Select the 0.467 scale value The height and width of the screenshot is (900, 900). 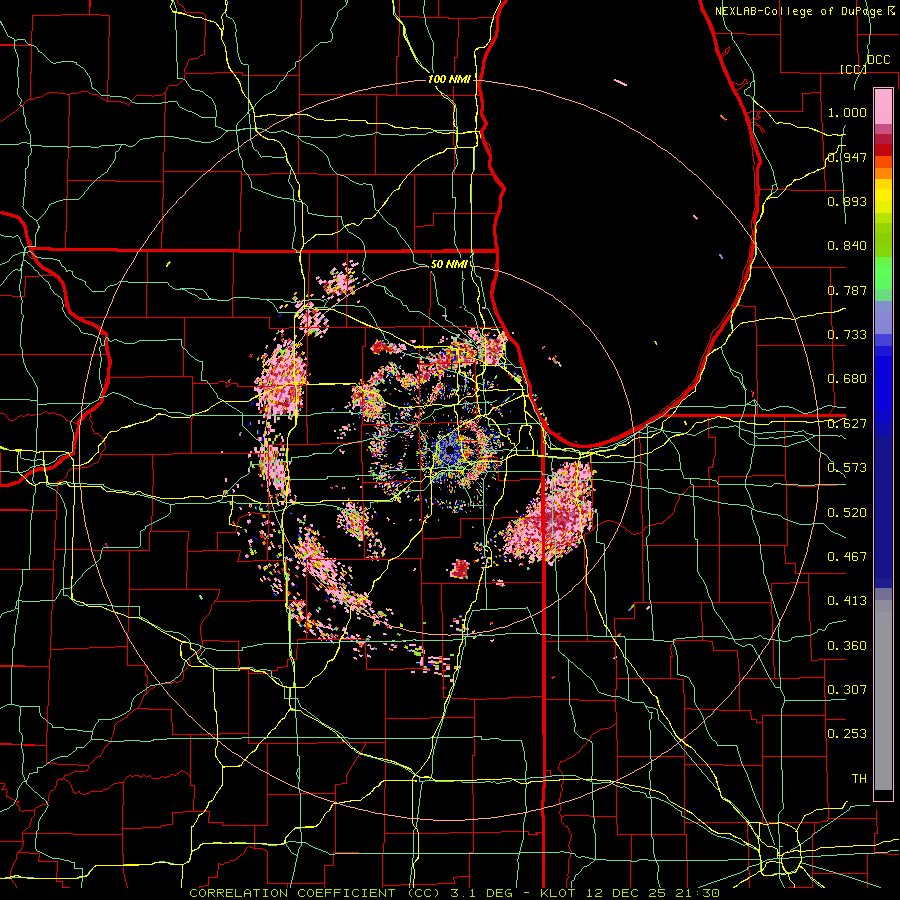847,557
